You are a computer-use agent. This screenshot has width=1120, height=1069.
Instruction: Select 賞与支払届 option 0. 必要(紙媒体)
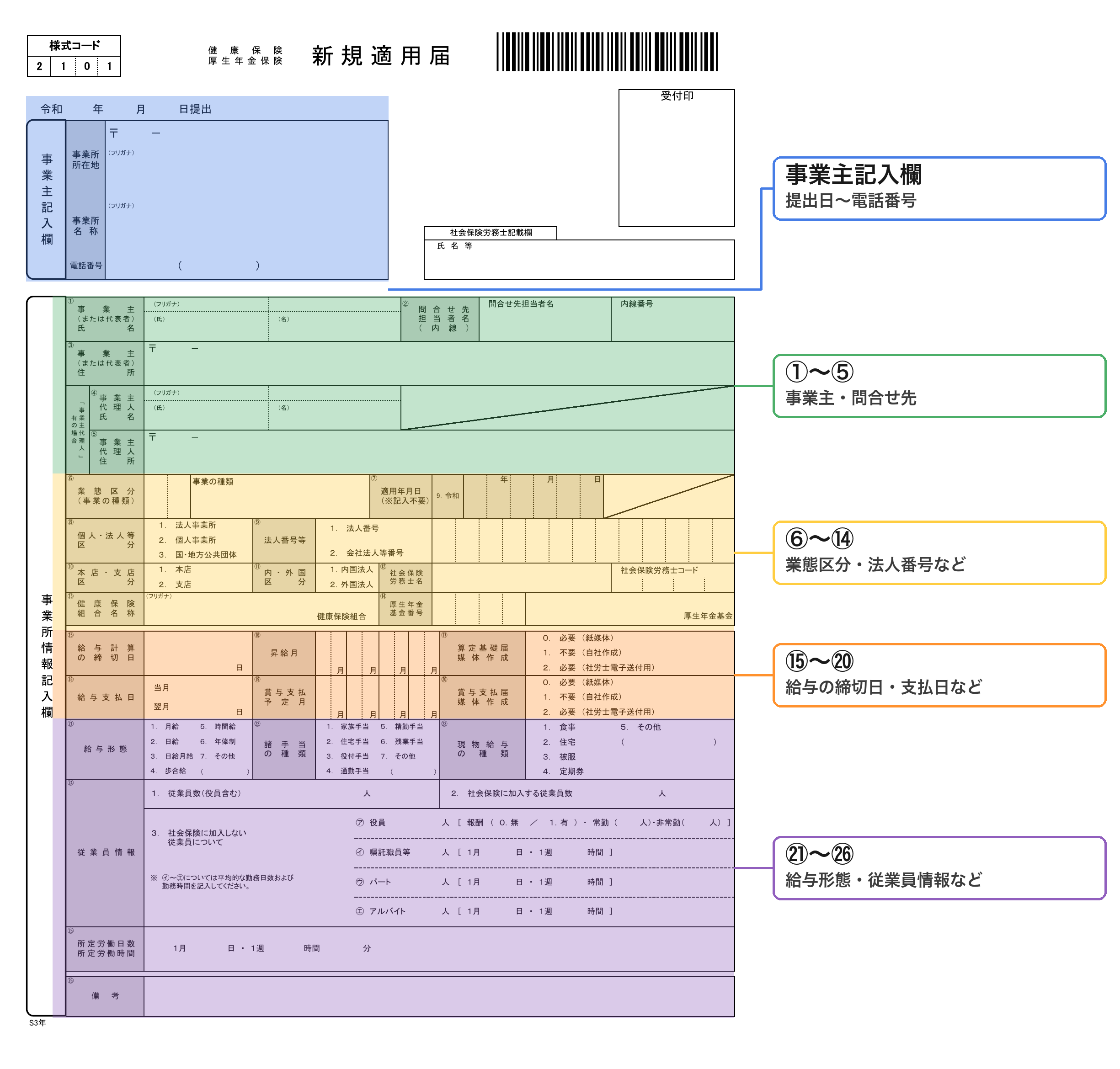pyautogui.click(x=578, y=682)
